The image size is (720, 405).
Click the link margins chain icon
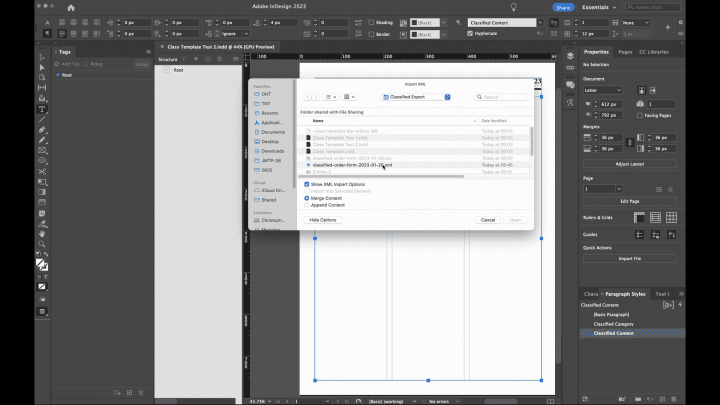(630, 143)
